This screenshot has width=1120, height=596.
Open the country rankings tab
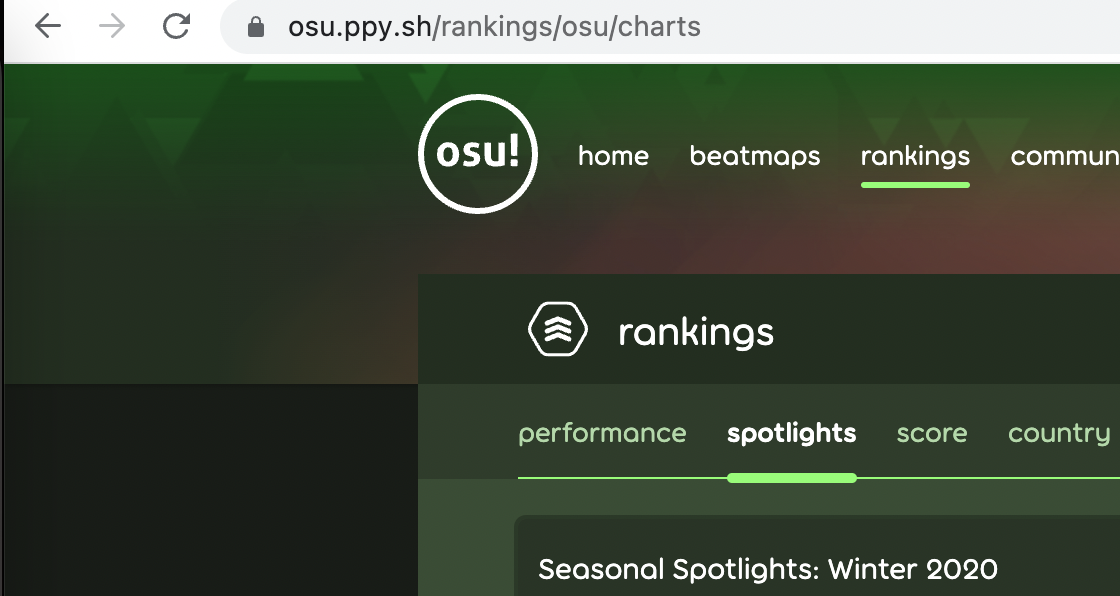(x=1058, y=433)
